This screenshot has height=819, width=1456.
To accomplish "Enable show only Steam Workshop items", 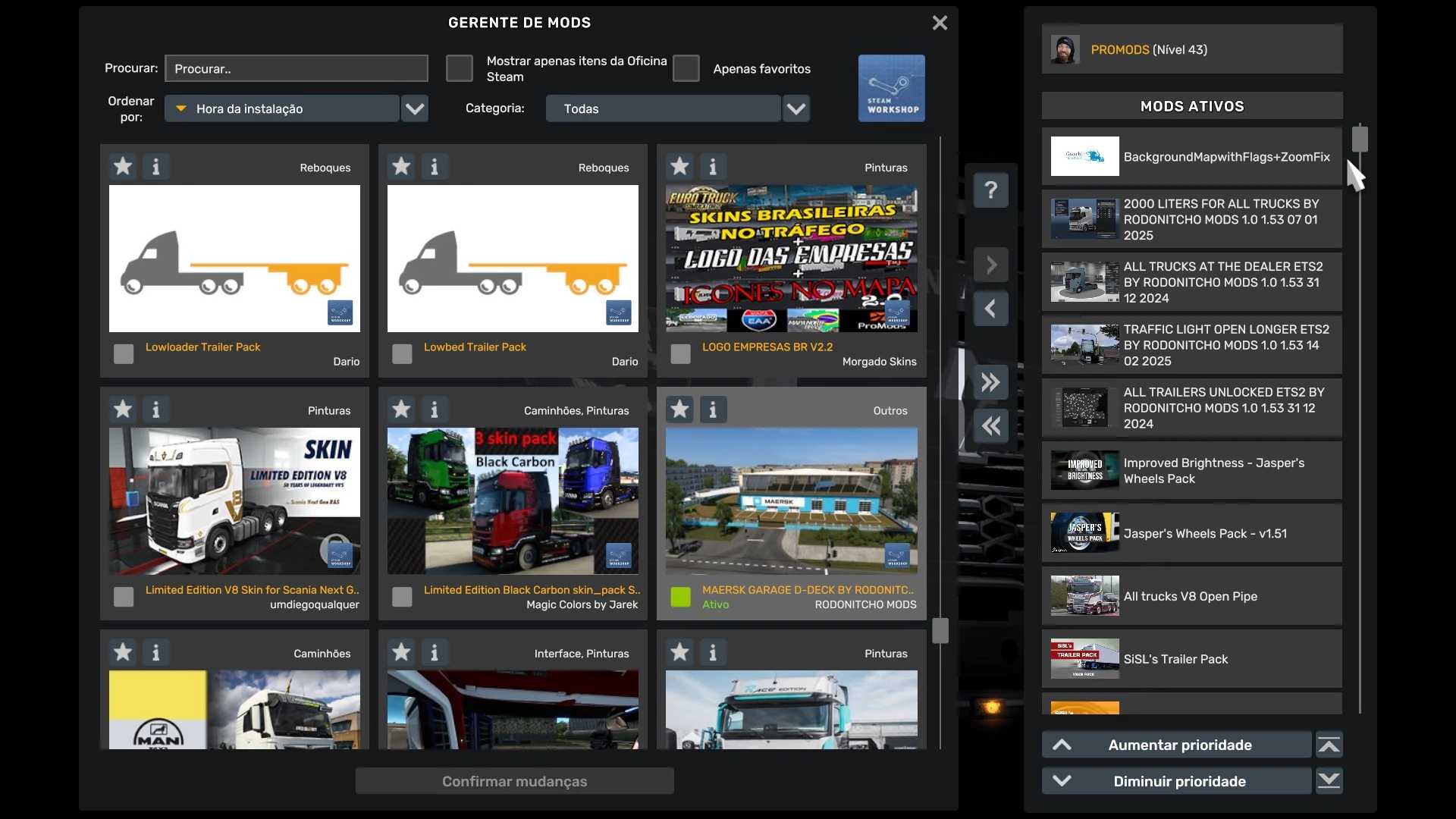I will [x=459, y=68].
